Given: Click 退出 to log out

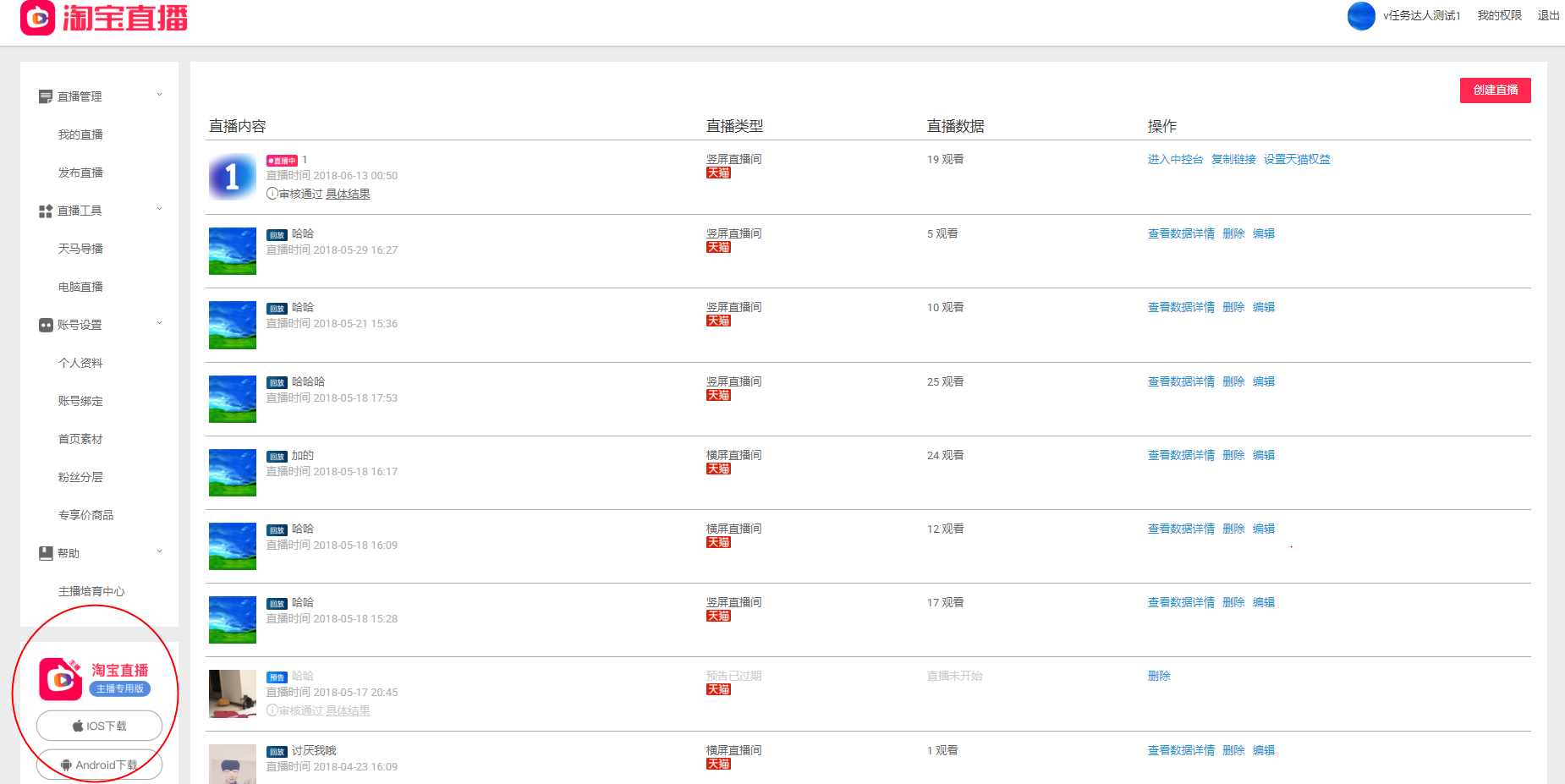Looking at the screenshot, I should coord(1548,16).
